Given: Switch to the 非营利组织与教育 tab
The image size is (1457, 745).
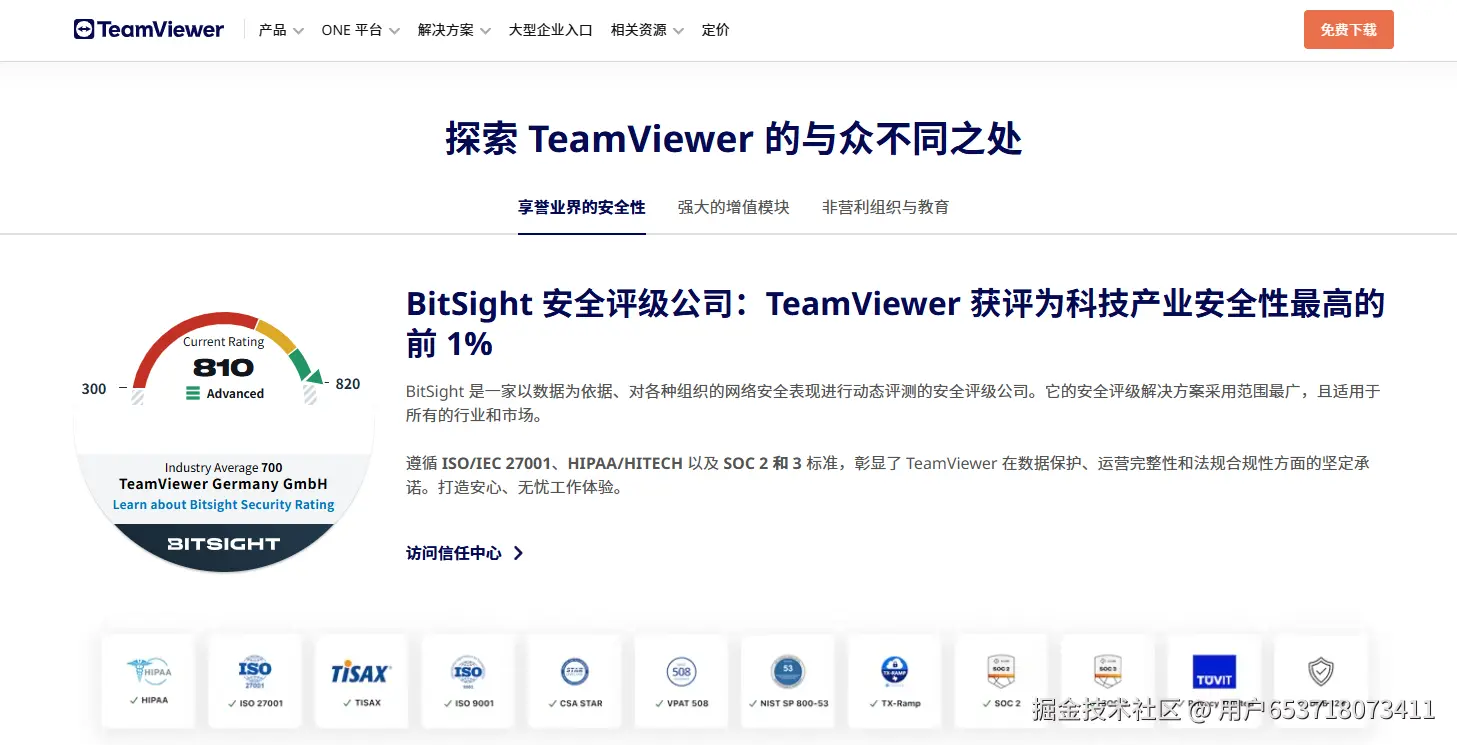Looking at the screenshot, I should 886,207.
